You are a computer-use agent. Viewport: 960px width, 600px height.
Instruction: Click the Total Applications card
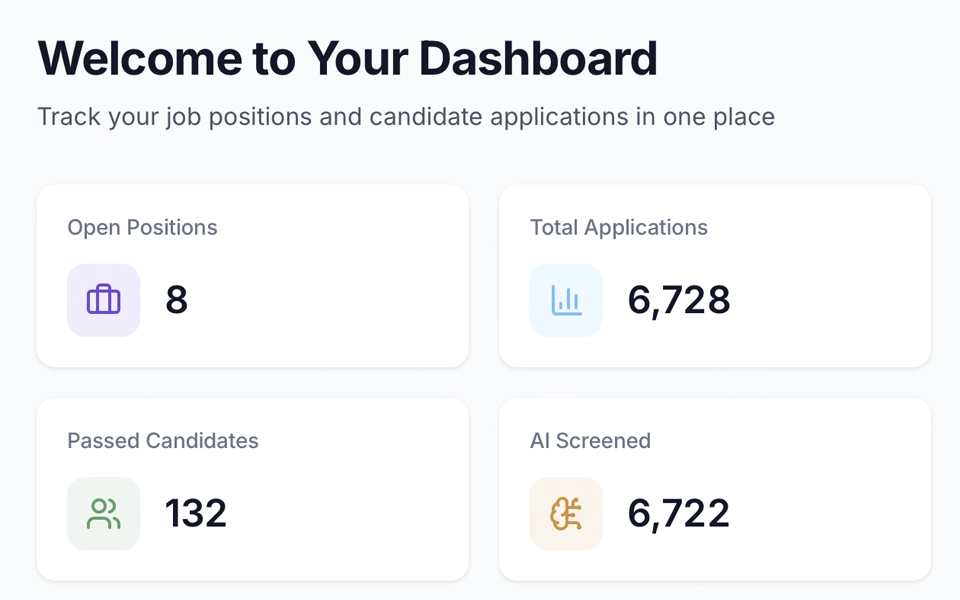715,275
